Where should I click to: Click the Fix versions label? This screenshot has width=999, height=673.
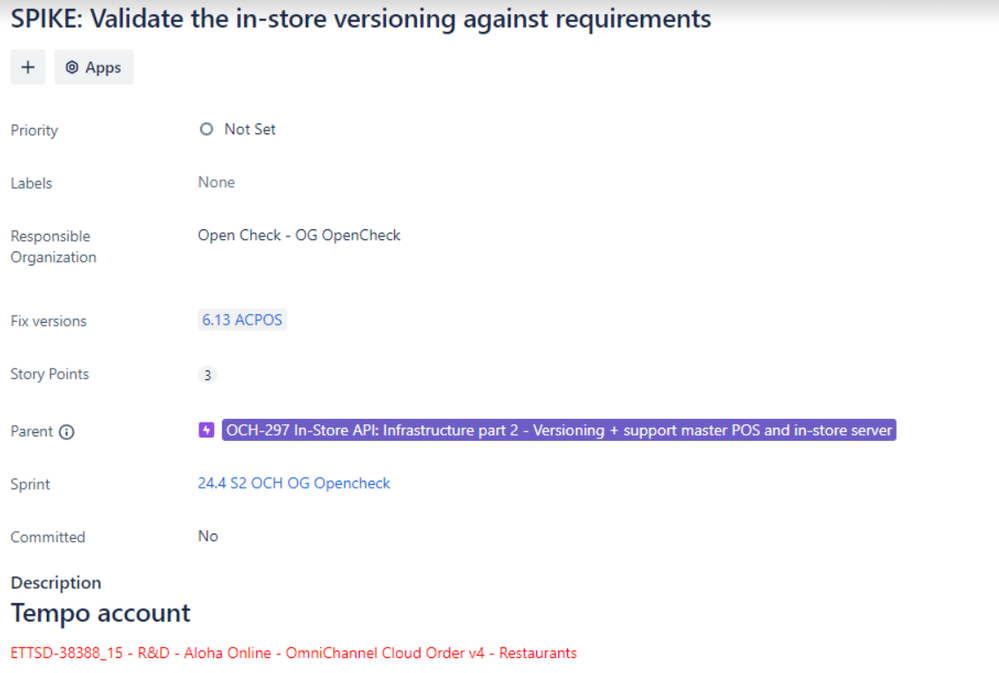pos(48,321)
